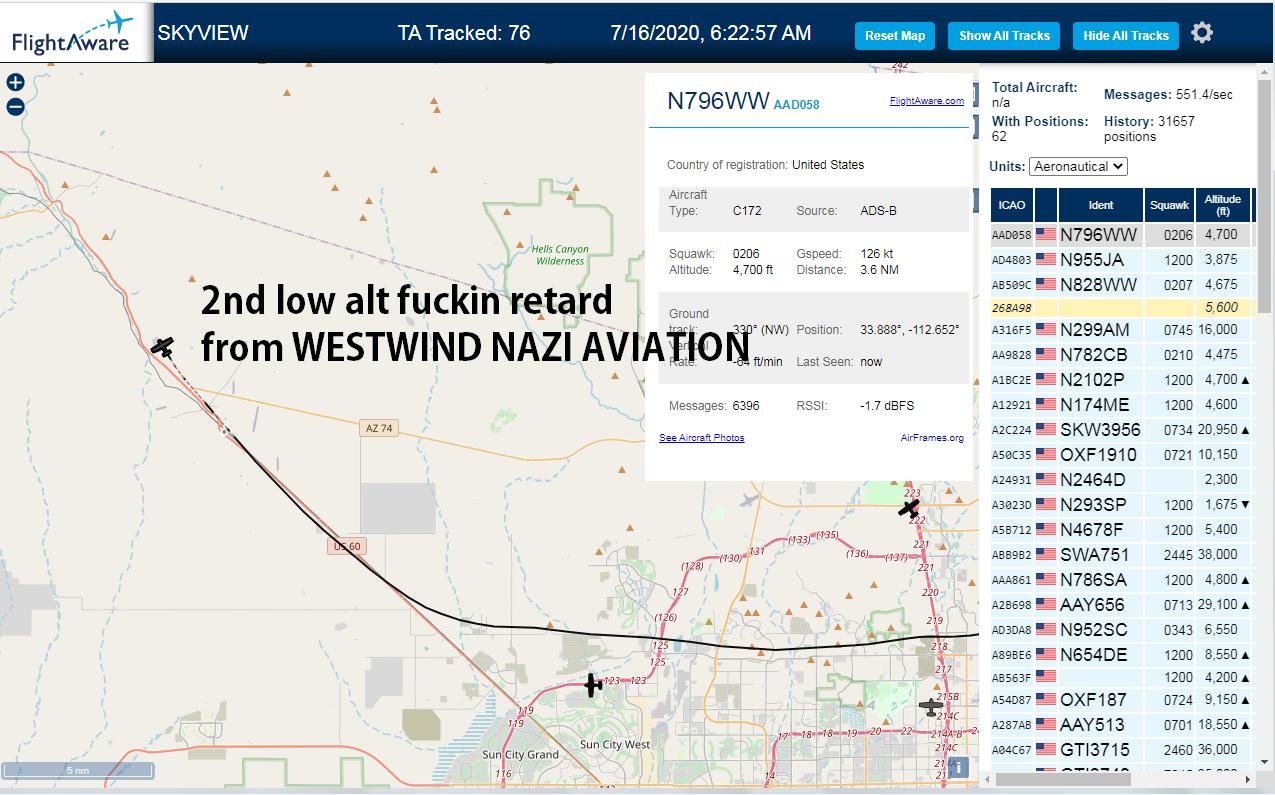The image size is (1275, 795).
Task: Select the N2464D row
Action: point(1121,479)
